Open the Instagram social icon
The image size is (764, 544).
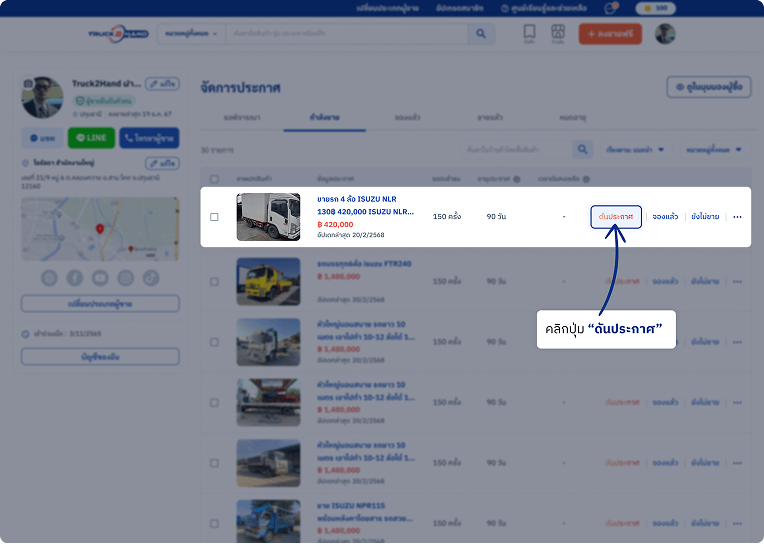coord(126,278)
